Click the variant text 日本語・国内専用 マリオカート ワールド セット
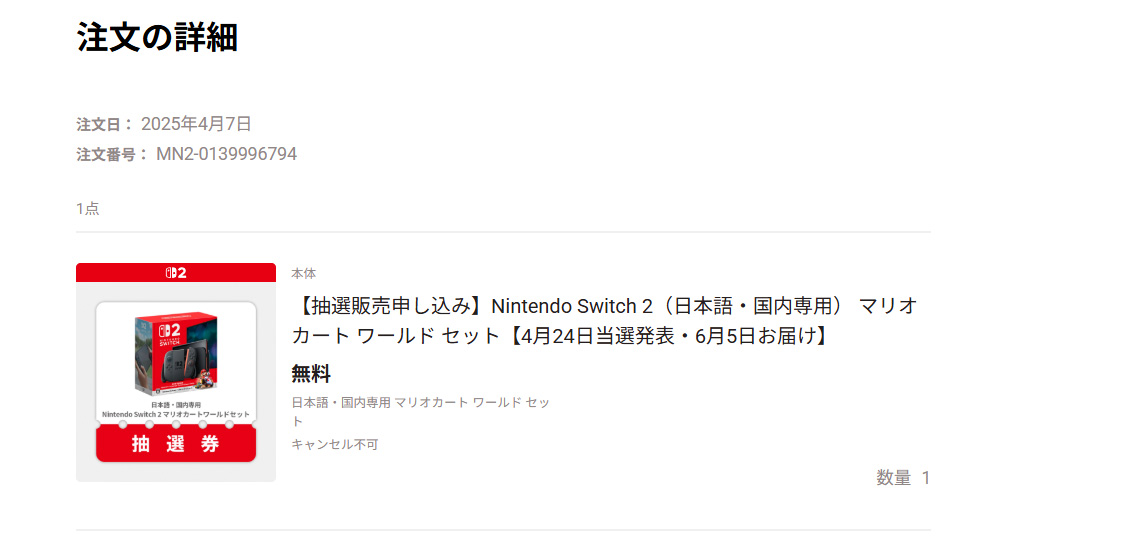Viewport: 1128px width, 550px height. coord(420,412)
